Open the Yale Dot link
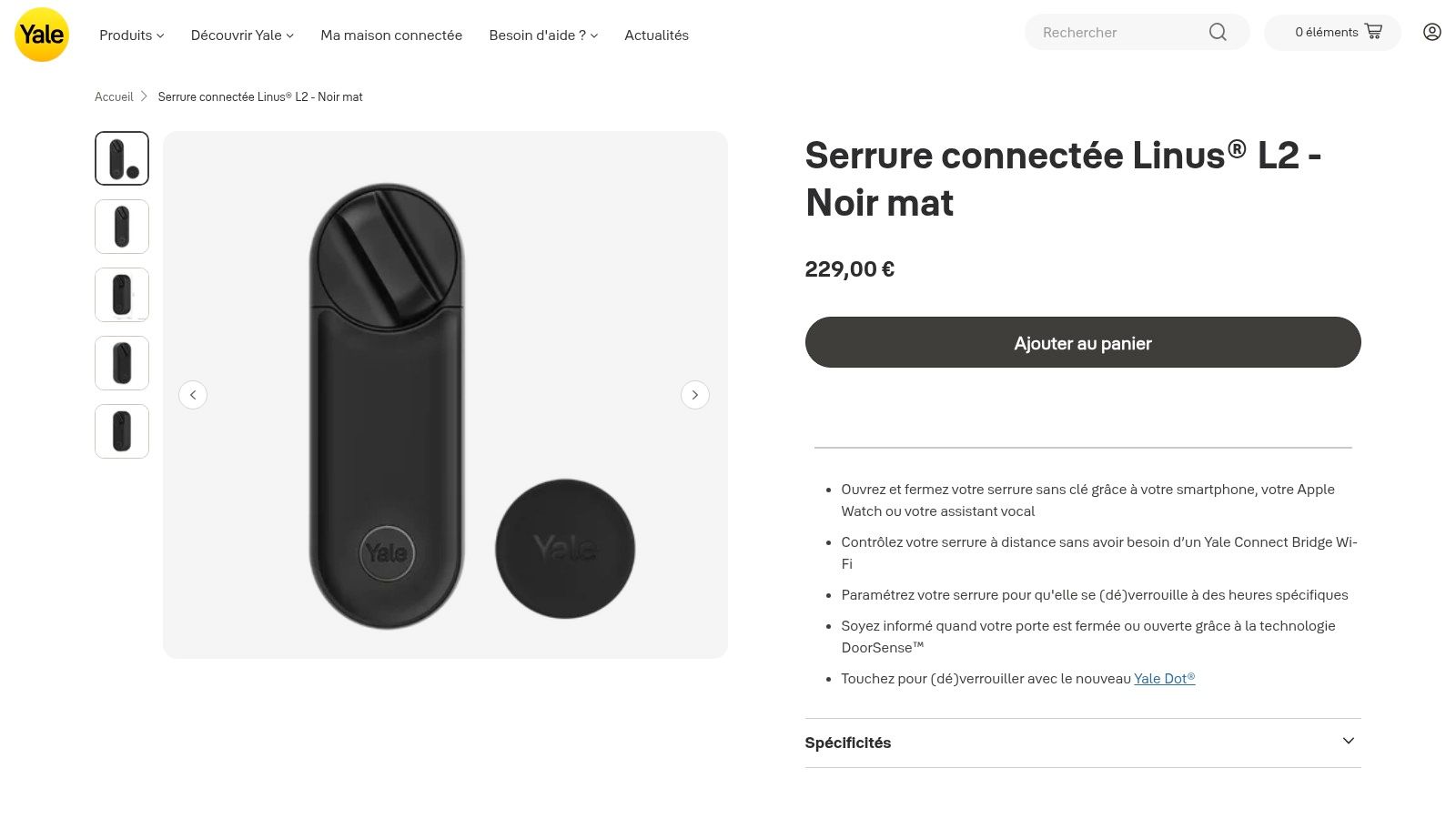 point(1163,678)
